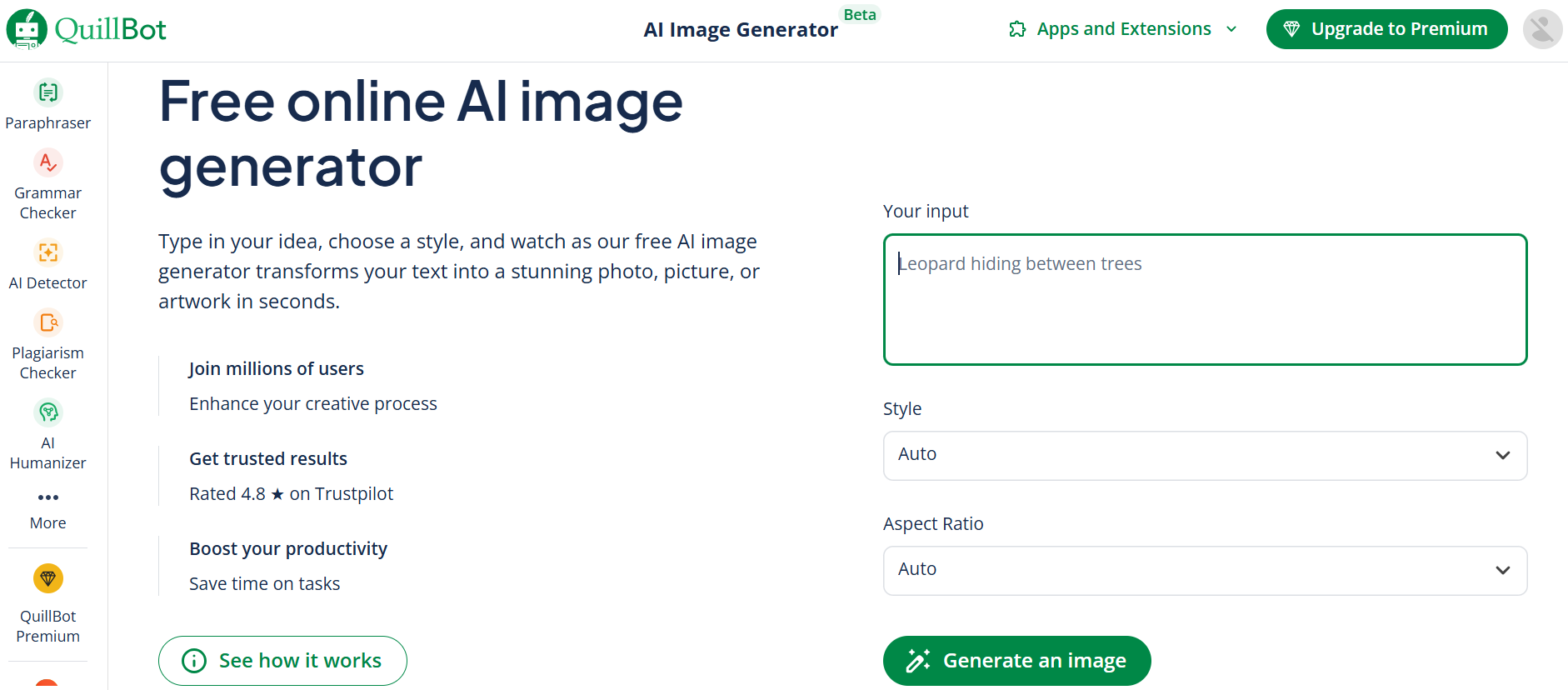Click Upgrade to Premium
Screen dimensions: 1568x690
1386,28
